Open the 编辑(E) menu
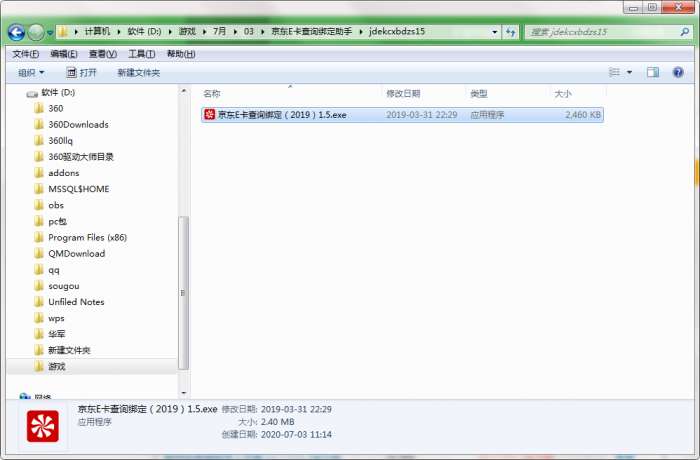Viewport: 700px width, 460px height. coord(64,54)
